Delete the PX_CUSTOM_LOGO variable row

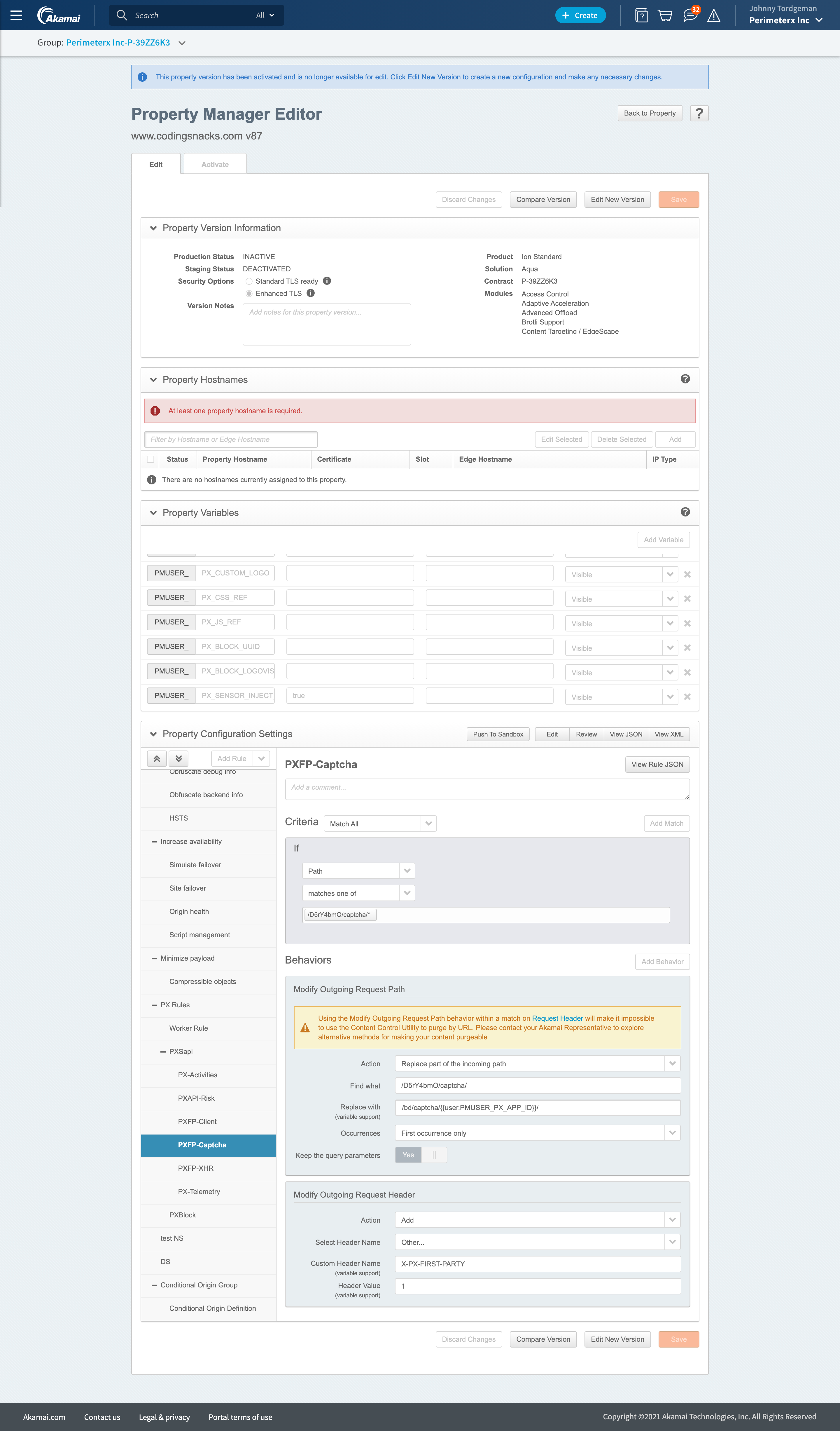pyautogui.click(x=687, y=574)
